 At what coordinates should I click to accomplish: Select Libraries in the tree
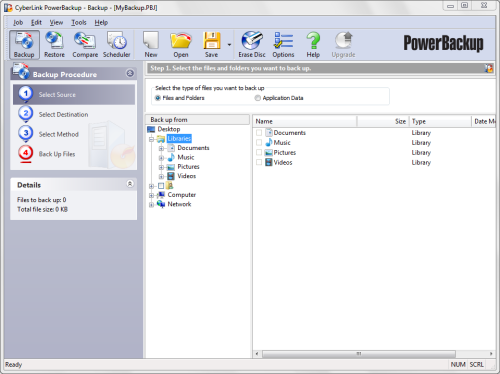[x=179, y=138]
